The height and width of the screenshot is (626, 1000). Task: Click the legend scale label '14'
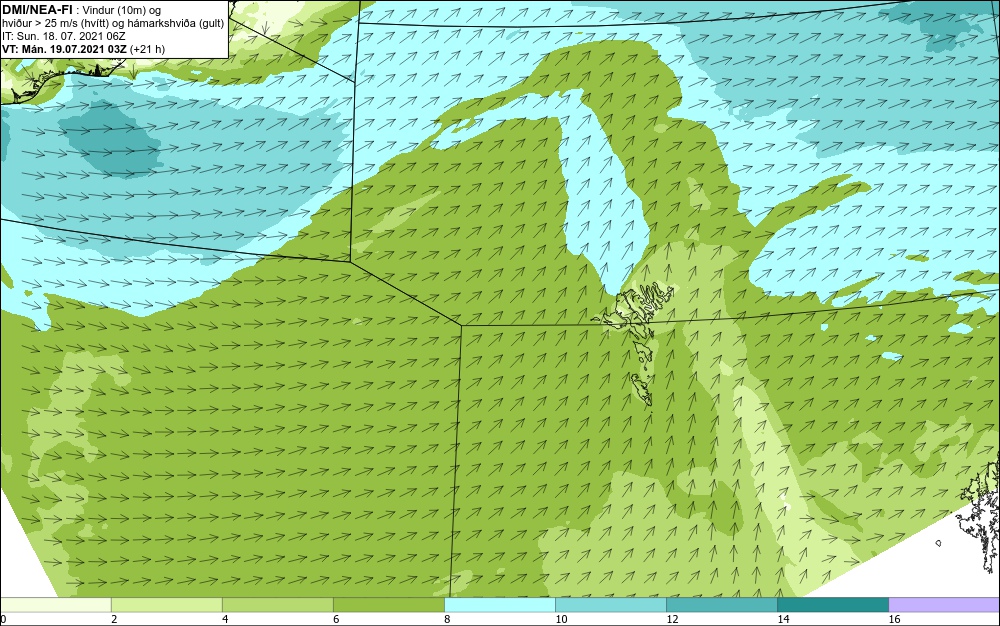pos(783,619)
